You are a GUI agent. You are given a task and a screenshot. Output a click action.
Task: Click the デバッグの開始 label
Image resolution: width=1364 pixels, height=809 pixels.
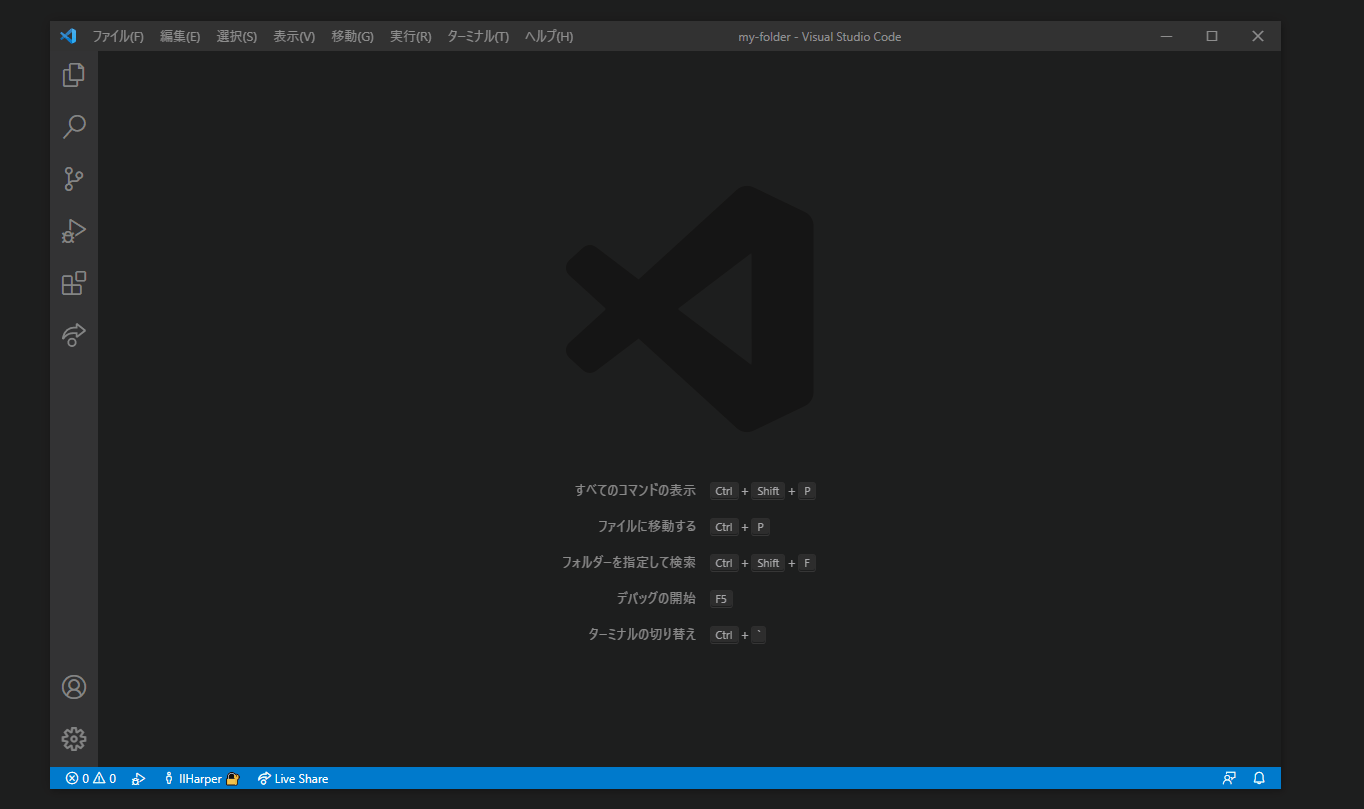(x=656, y=598)
